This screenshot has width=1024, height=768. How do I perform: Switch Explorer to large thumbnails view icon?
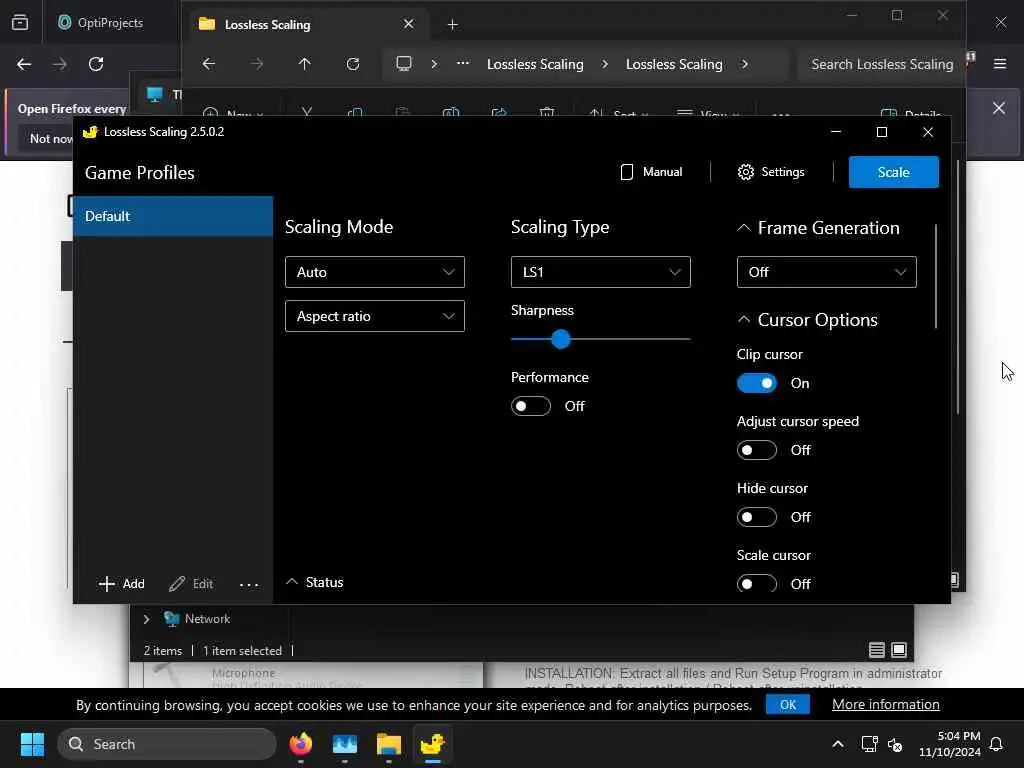(899, 650)
